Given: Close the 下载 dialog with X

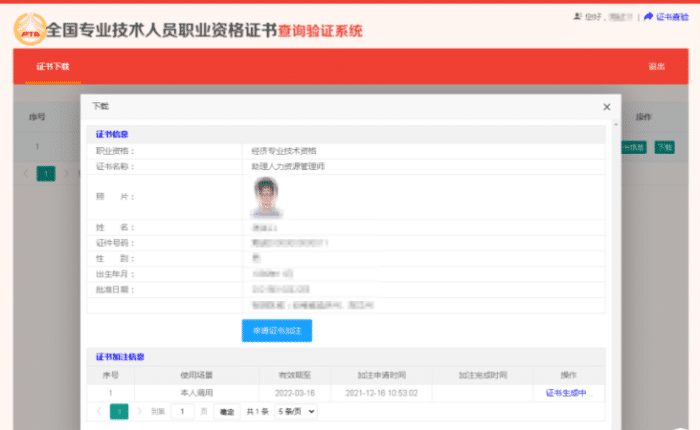Looking at the screenshot, I should click(607, 107).
